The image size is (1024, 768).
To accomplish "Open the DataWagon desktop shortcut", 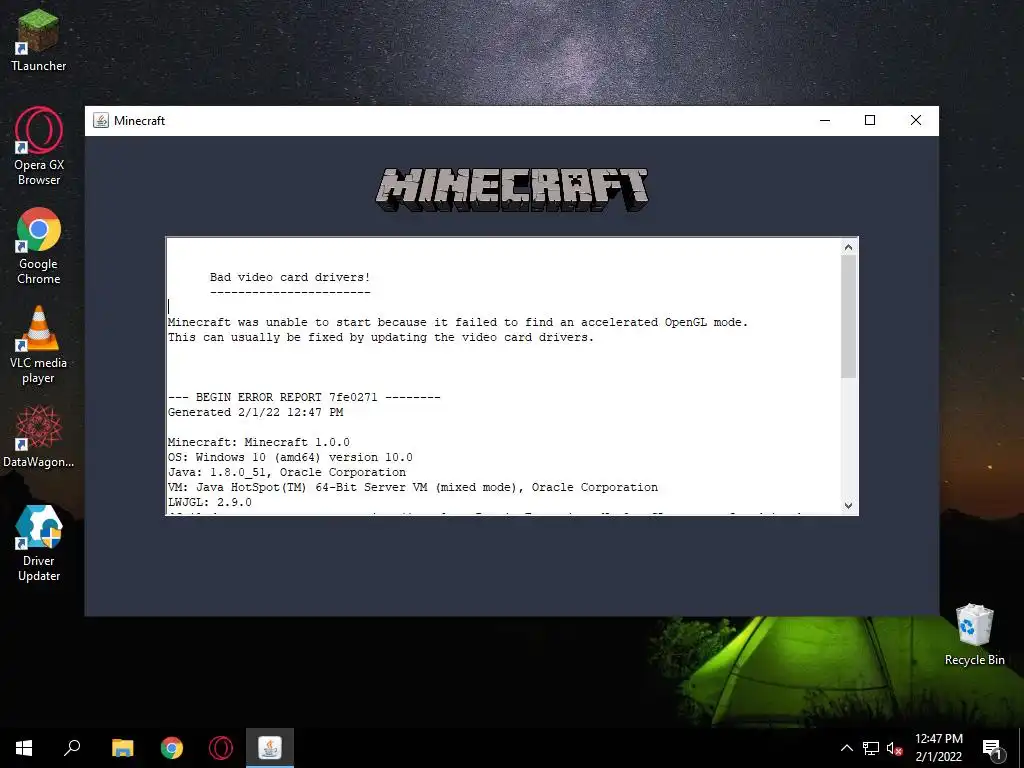I will tap(39, 437).
